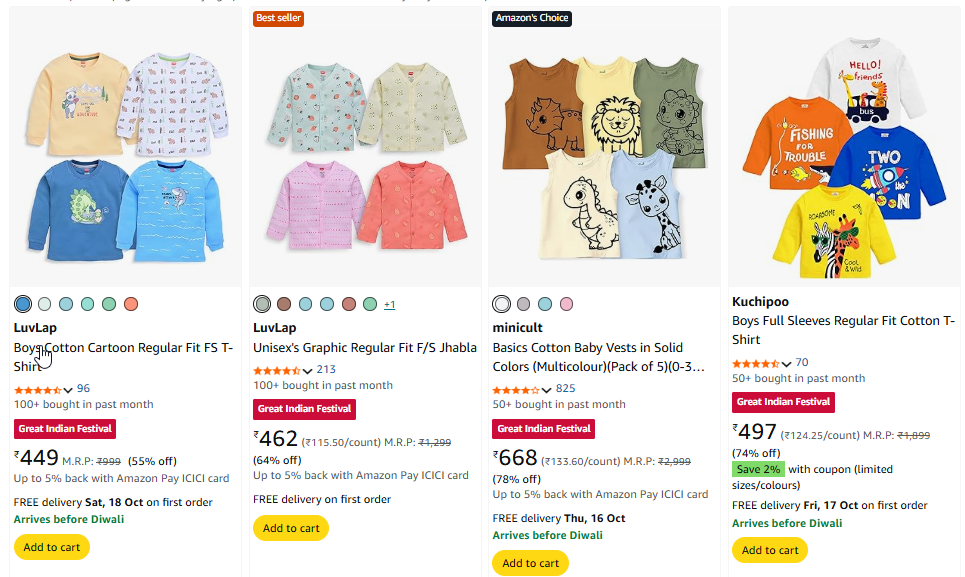The height and width of the screenshot is (577, 965).
Task: Add minicult Baby Vests to cart
Action: point(531,563)
